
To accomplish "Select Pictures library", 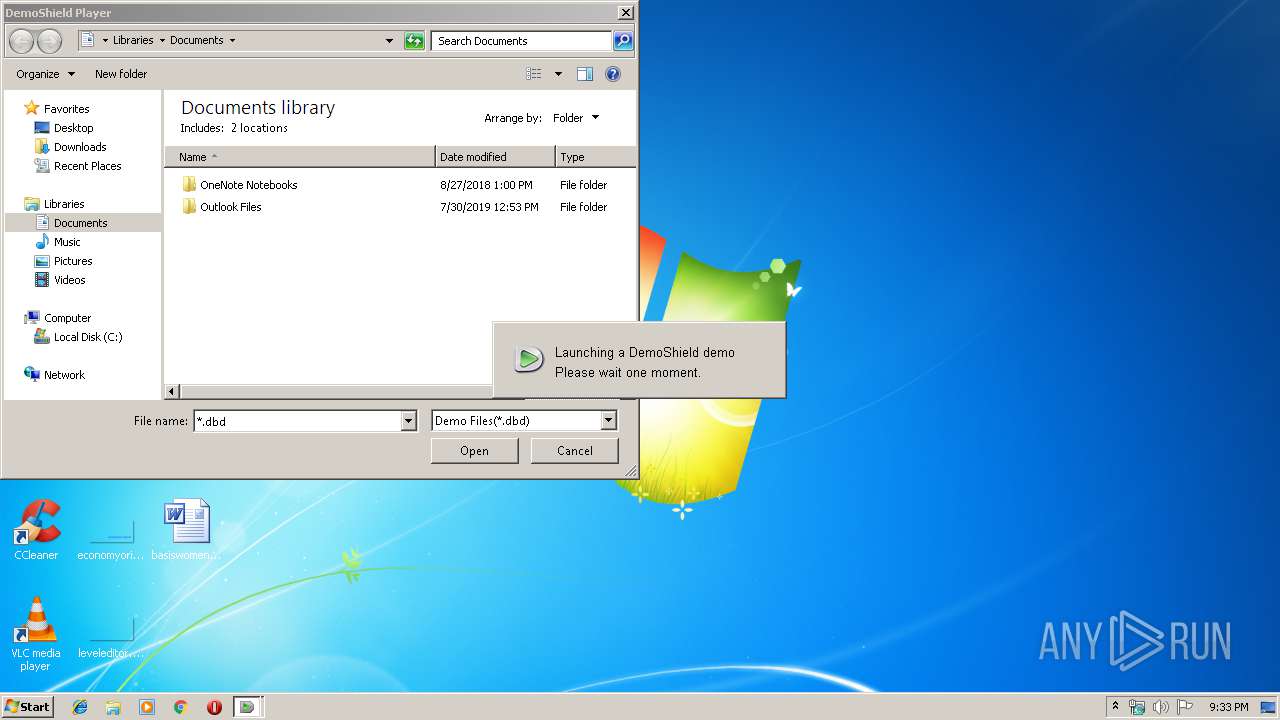I will click(73, 261).
